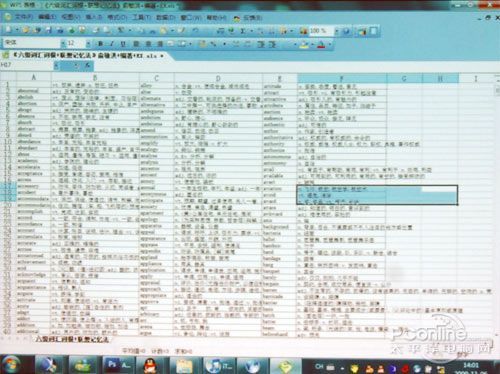
Task: Open the 视图(V) View menu
Action: 70,17
